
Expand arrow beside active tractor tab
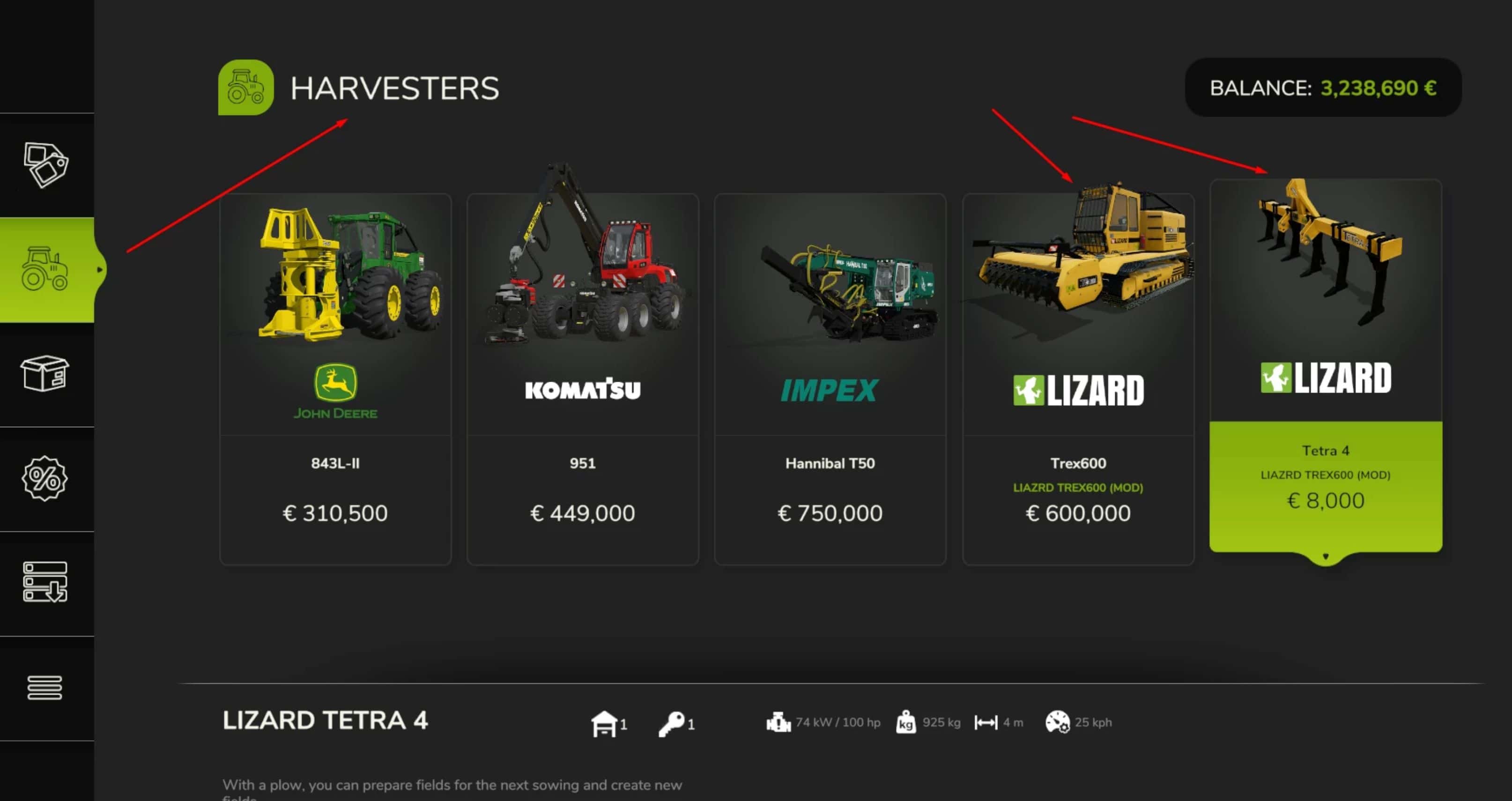100,270
